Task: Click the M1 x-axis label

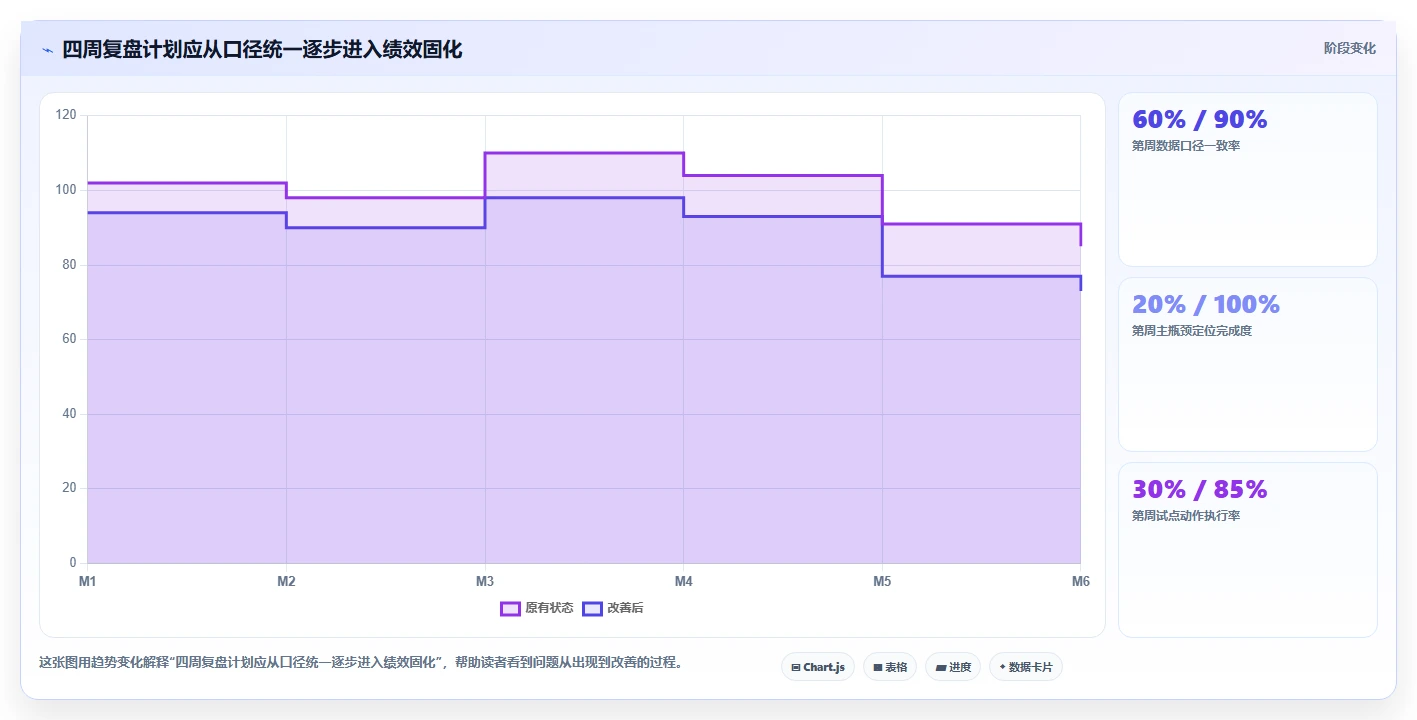Action: 87,581
